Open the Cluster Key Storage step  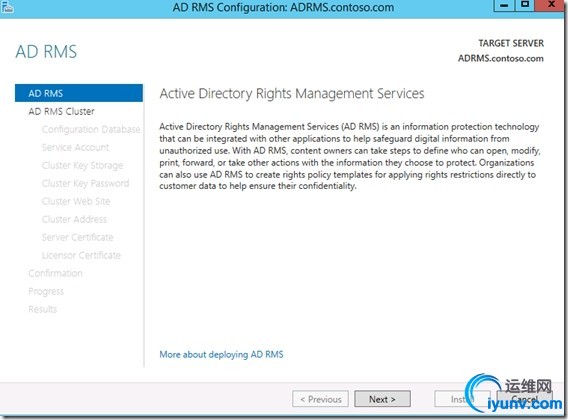(x=82, y=165)
